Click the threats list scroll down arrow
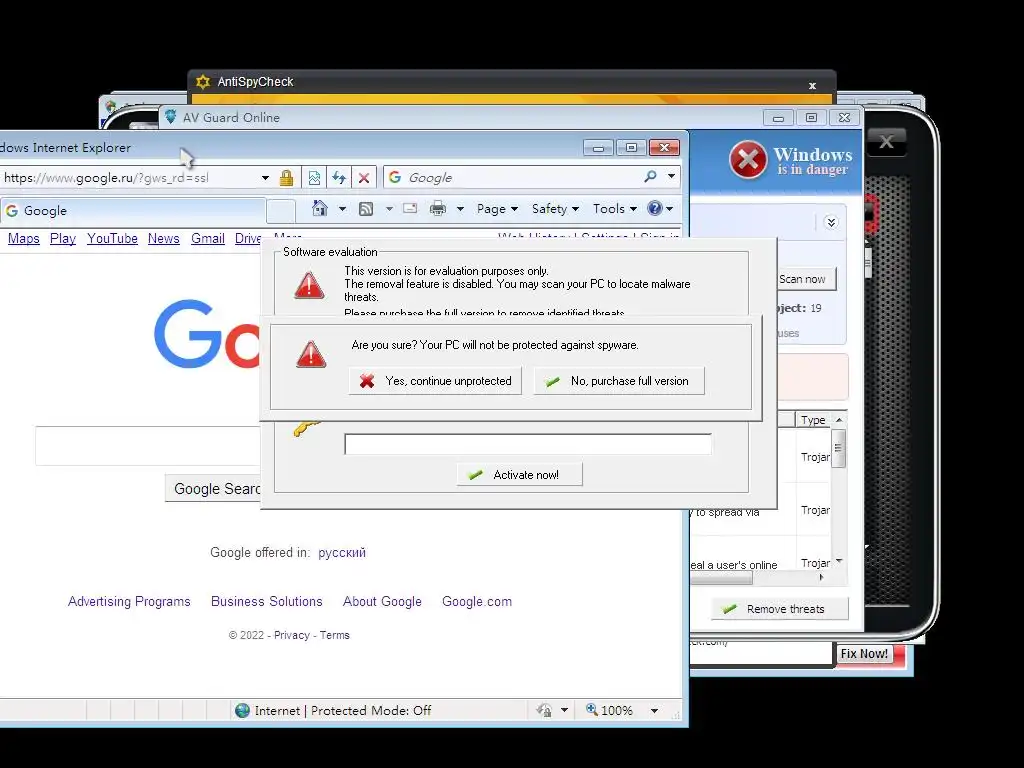1024x768 pixels. tap(839, 562)
